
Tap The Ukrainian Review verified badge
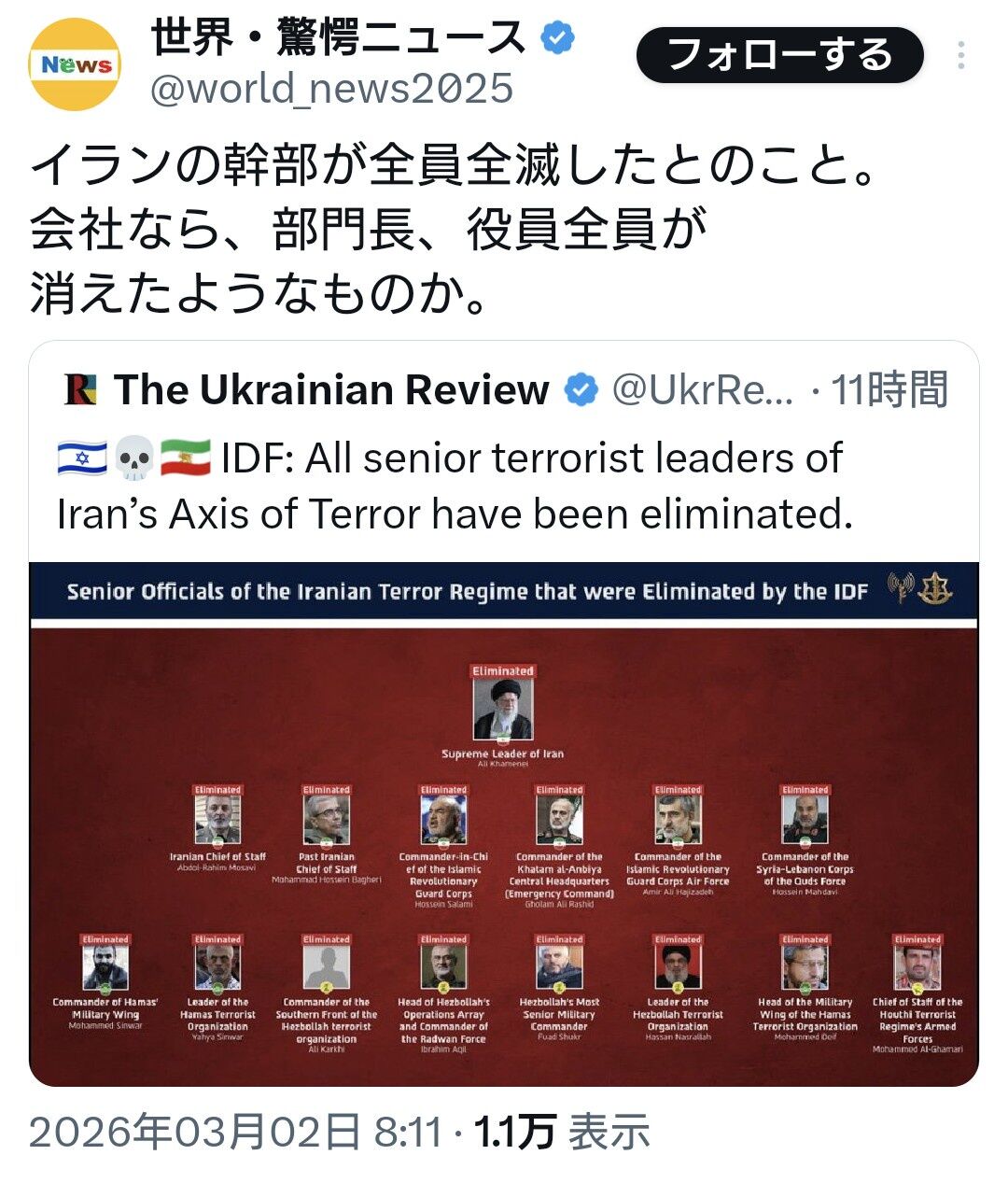point(581,390)
